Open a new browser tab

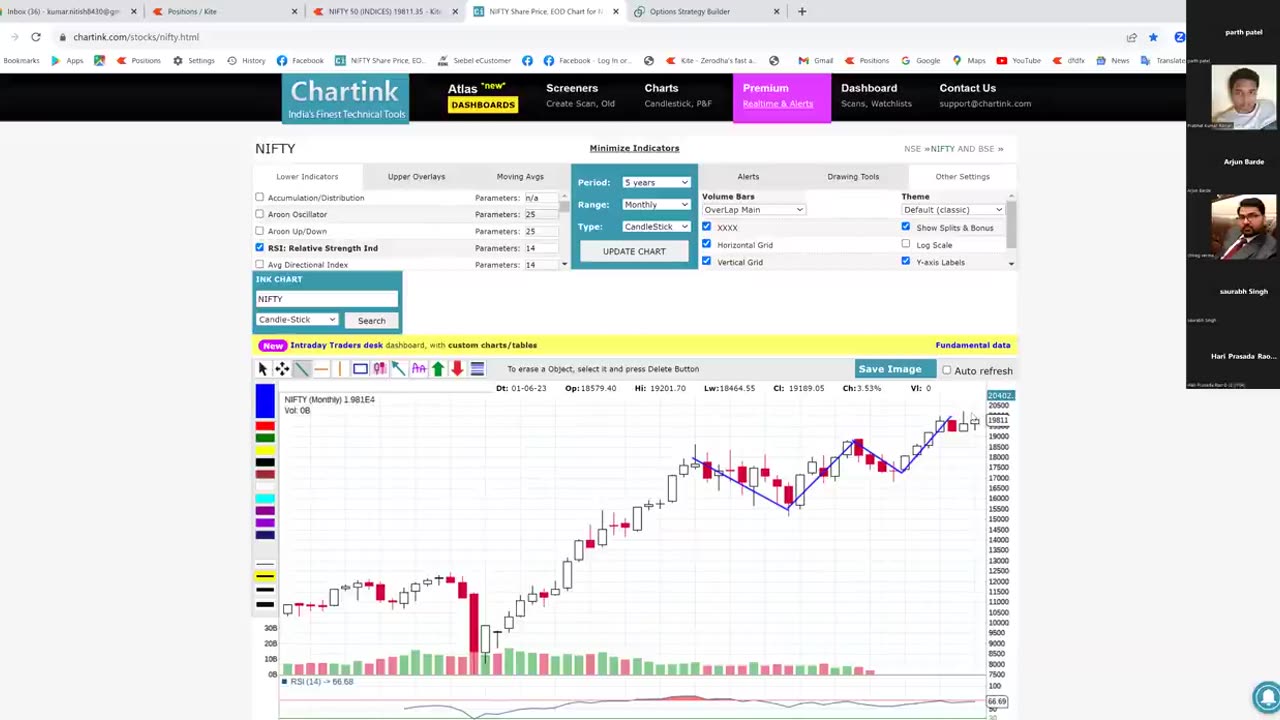(802, 11)
